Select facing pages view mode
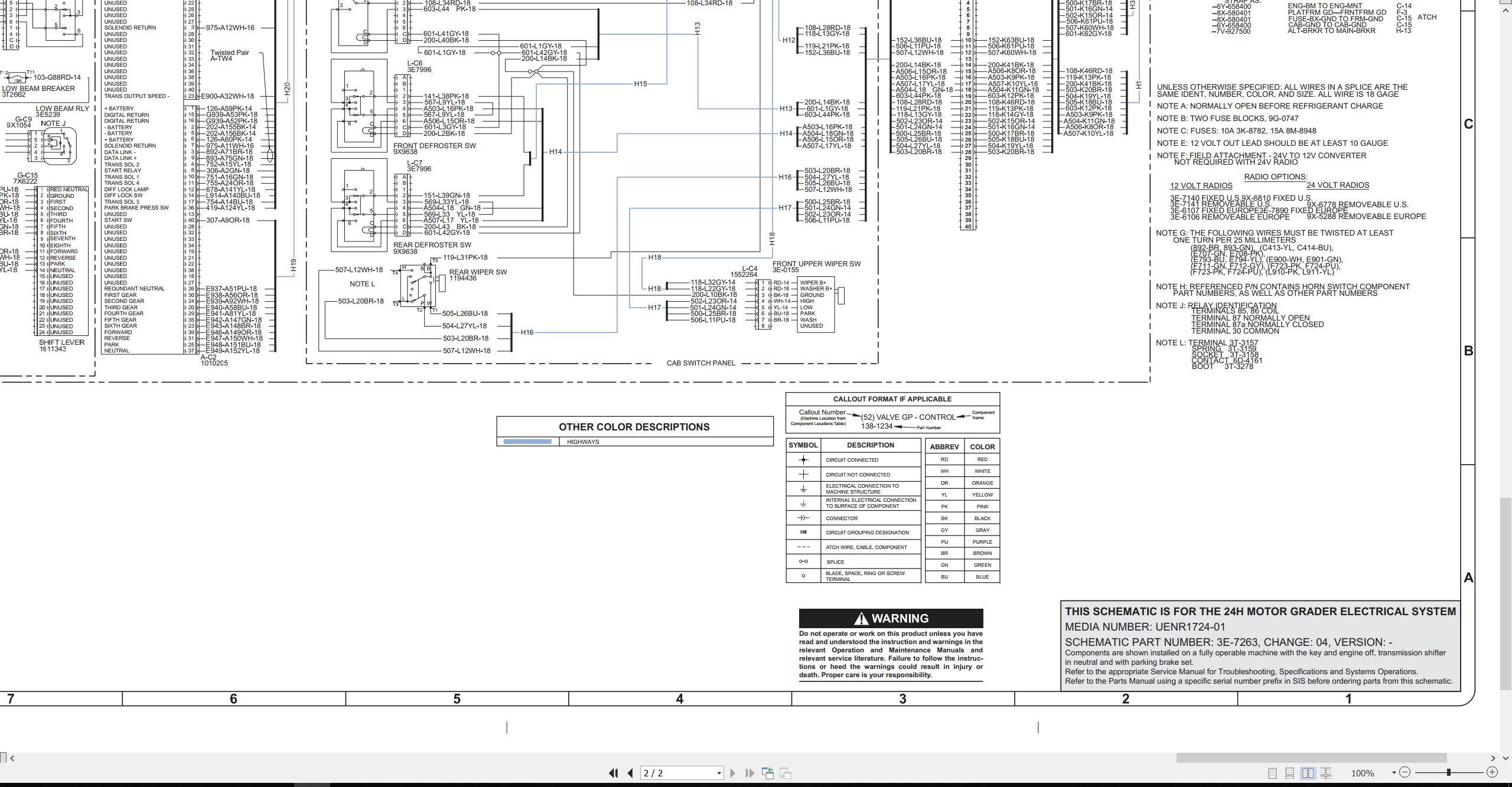This screenshot has width=1512, height=787. coord(1308,773)
